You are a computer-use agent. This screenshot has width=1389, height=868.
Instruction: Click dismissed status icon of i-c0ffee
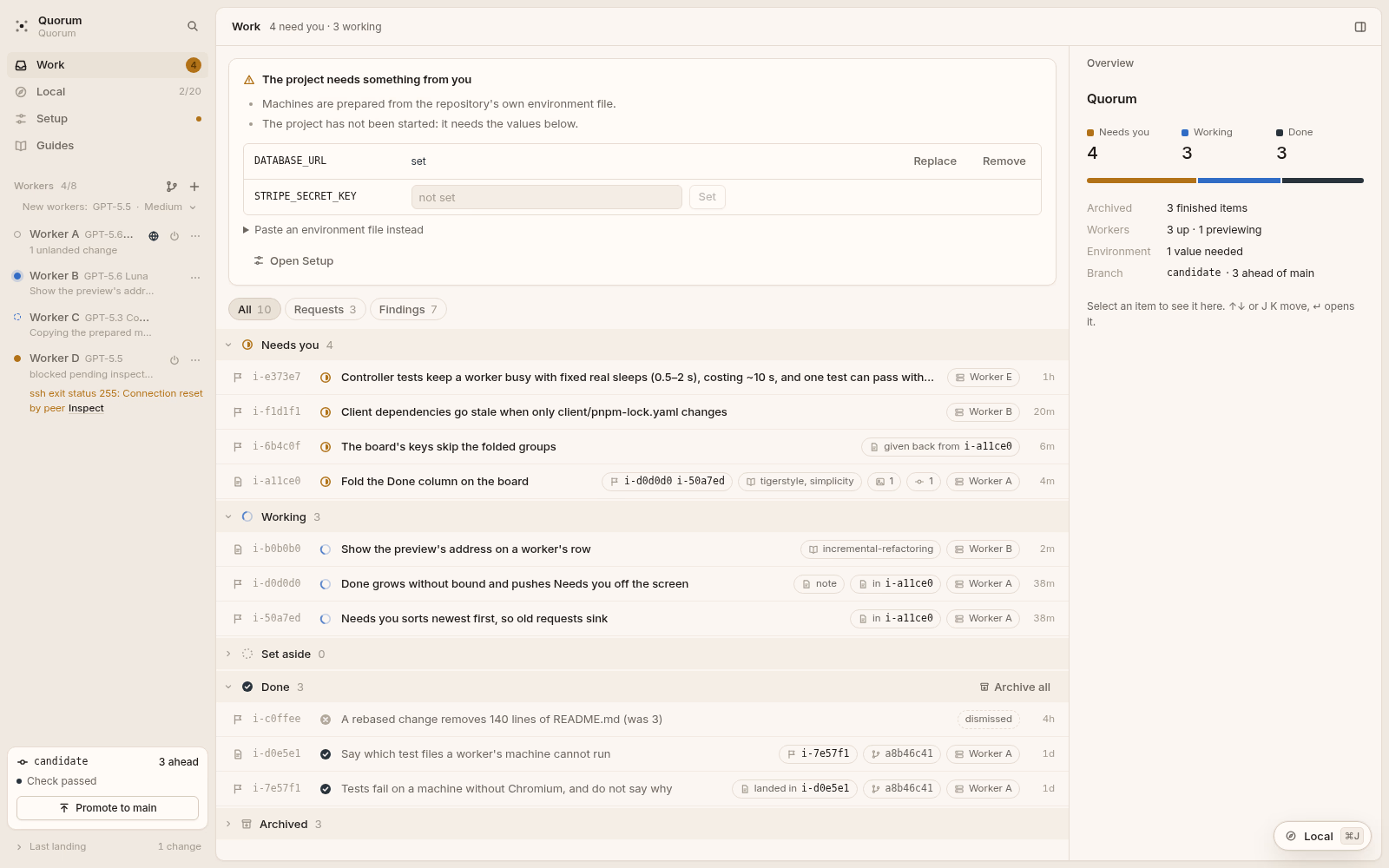(x=326, y=720)
